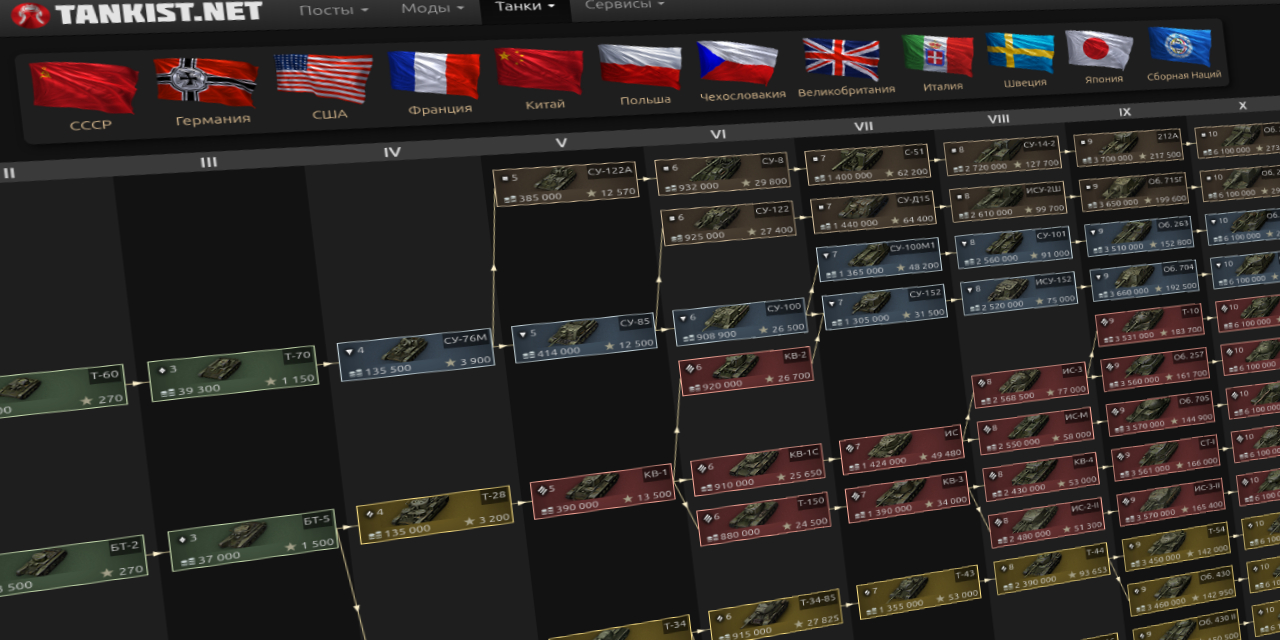Open the СУ-100 tank destroyer node
The image size is (1280, 640).
739,321
